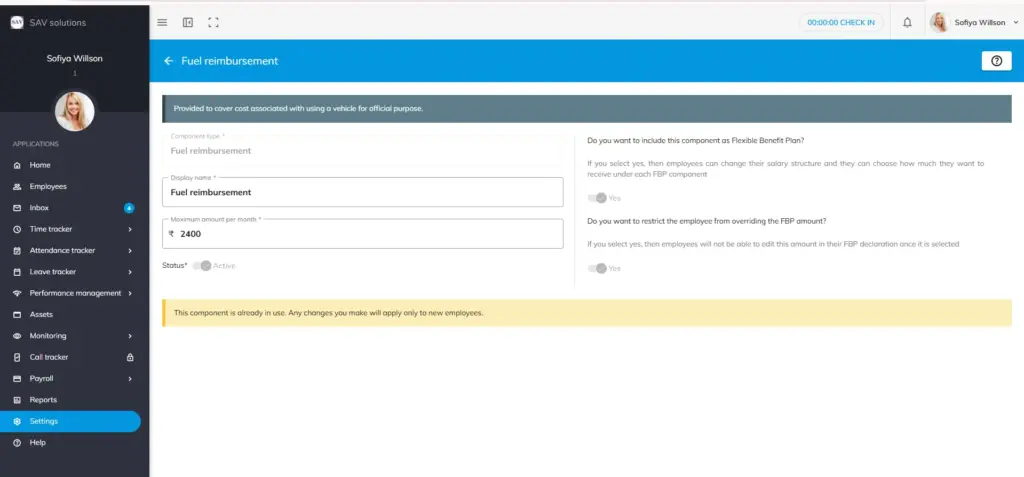Click the Attendance tracker calendar icon
This screenshot has height=477, width=1024.
17,251
